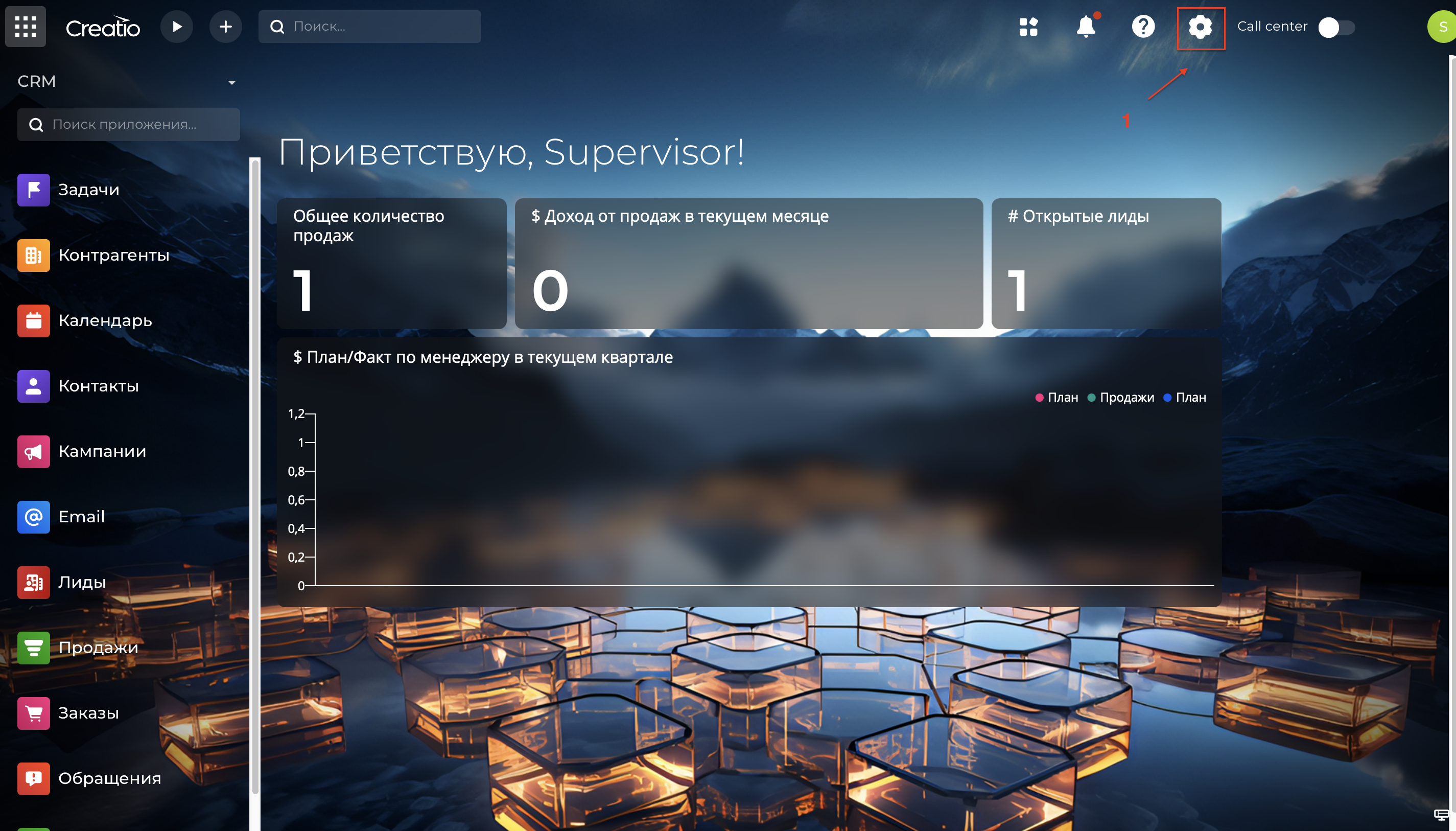Open the notifications bell
The image size is (1456, 831).
[1086, 26]
